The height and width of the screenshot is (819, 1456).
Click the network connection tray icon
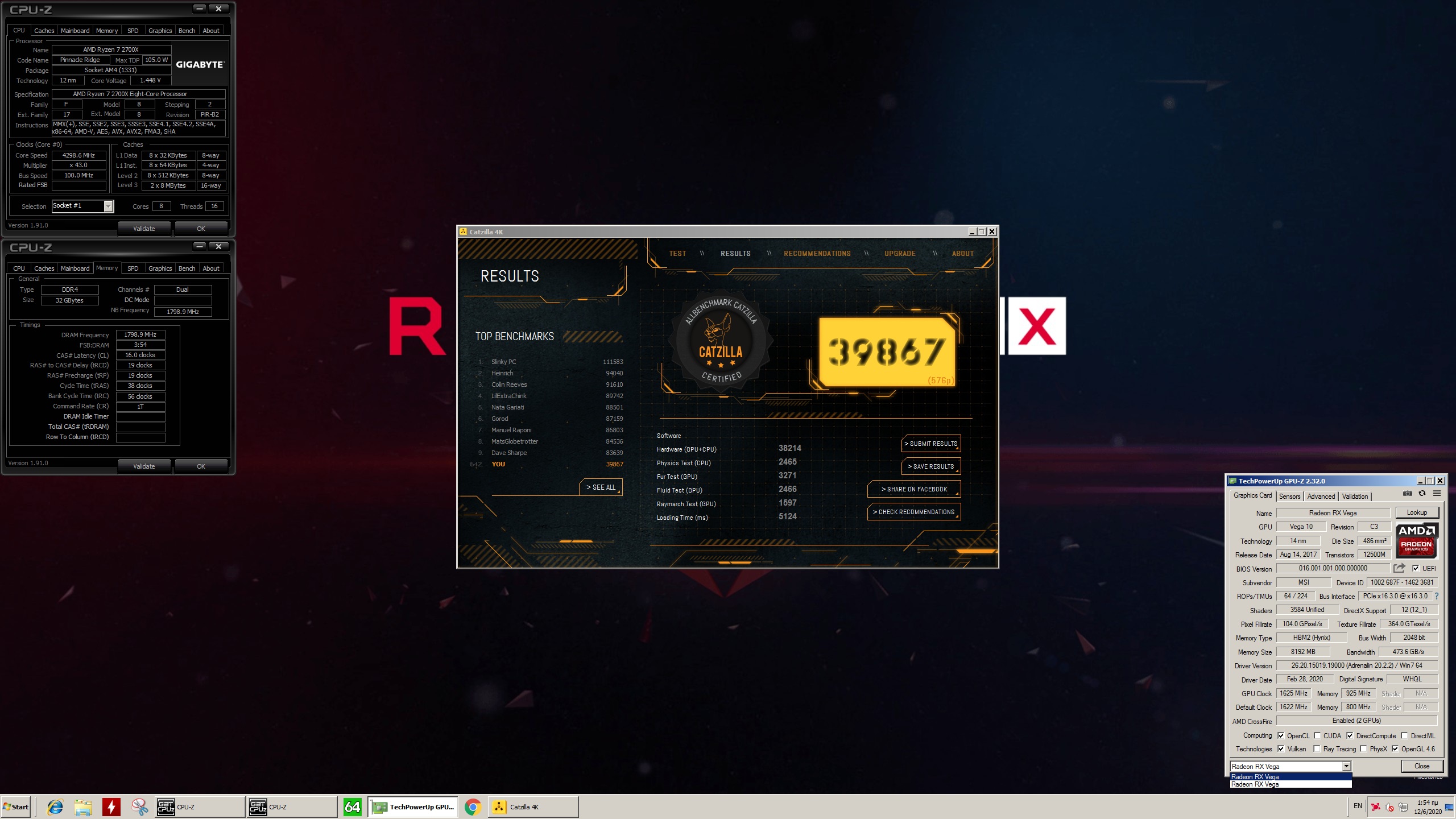[1403, 806]
